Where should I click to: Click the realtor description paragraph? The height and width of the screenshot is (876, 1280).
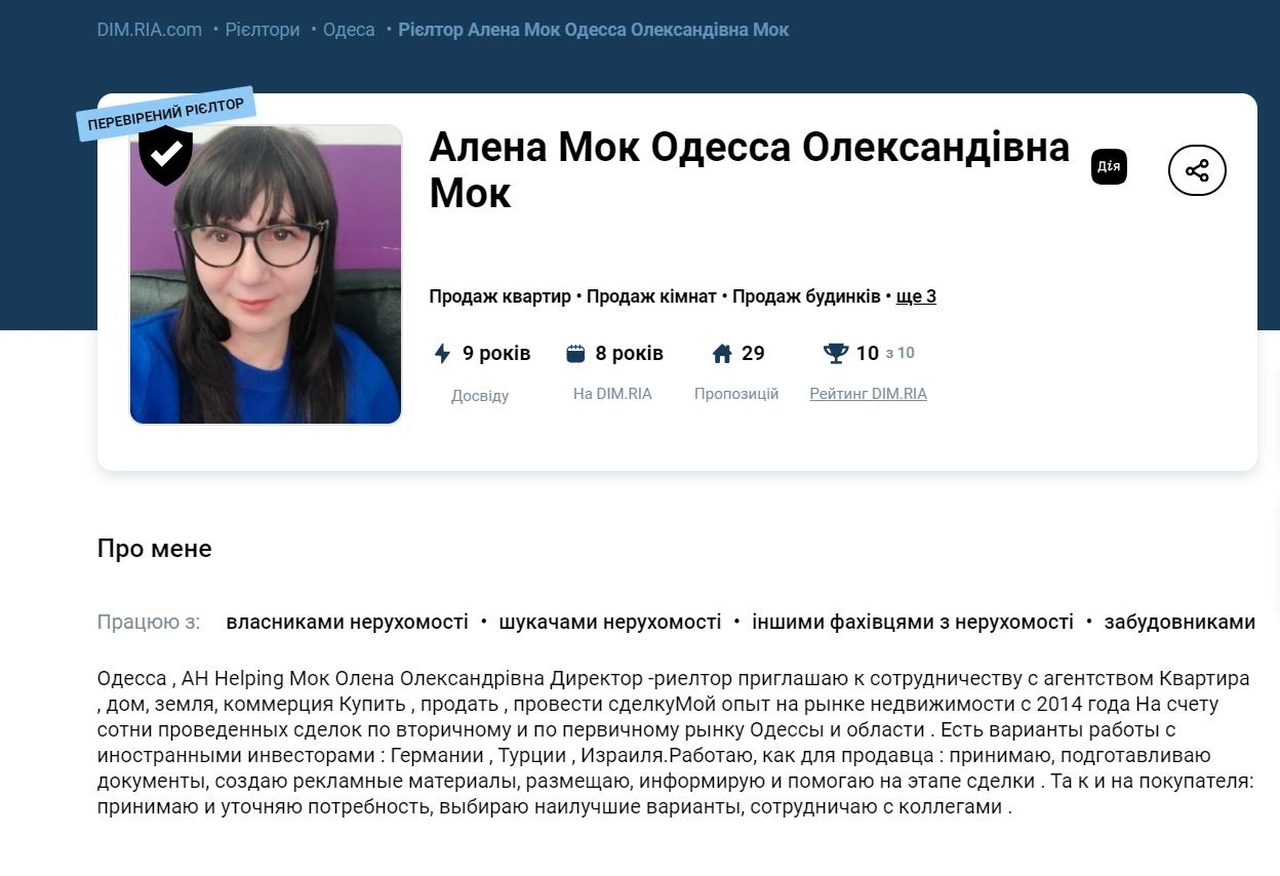[x=676, y=742]
